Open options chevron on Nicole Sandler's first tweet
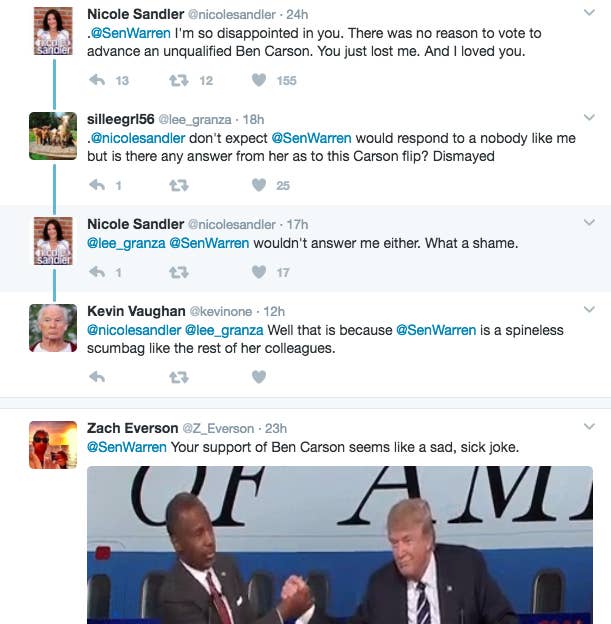611x624 pixels. 589,13
